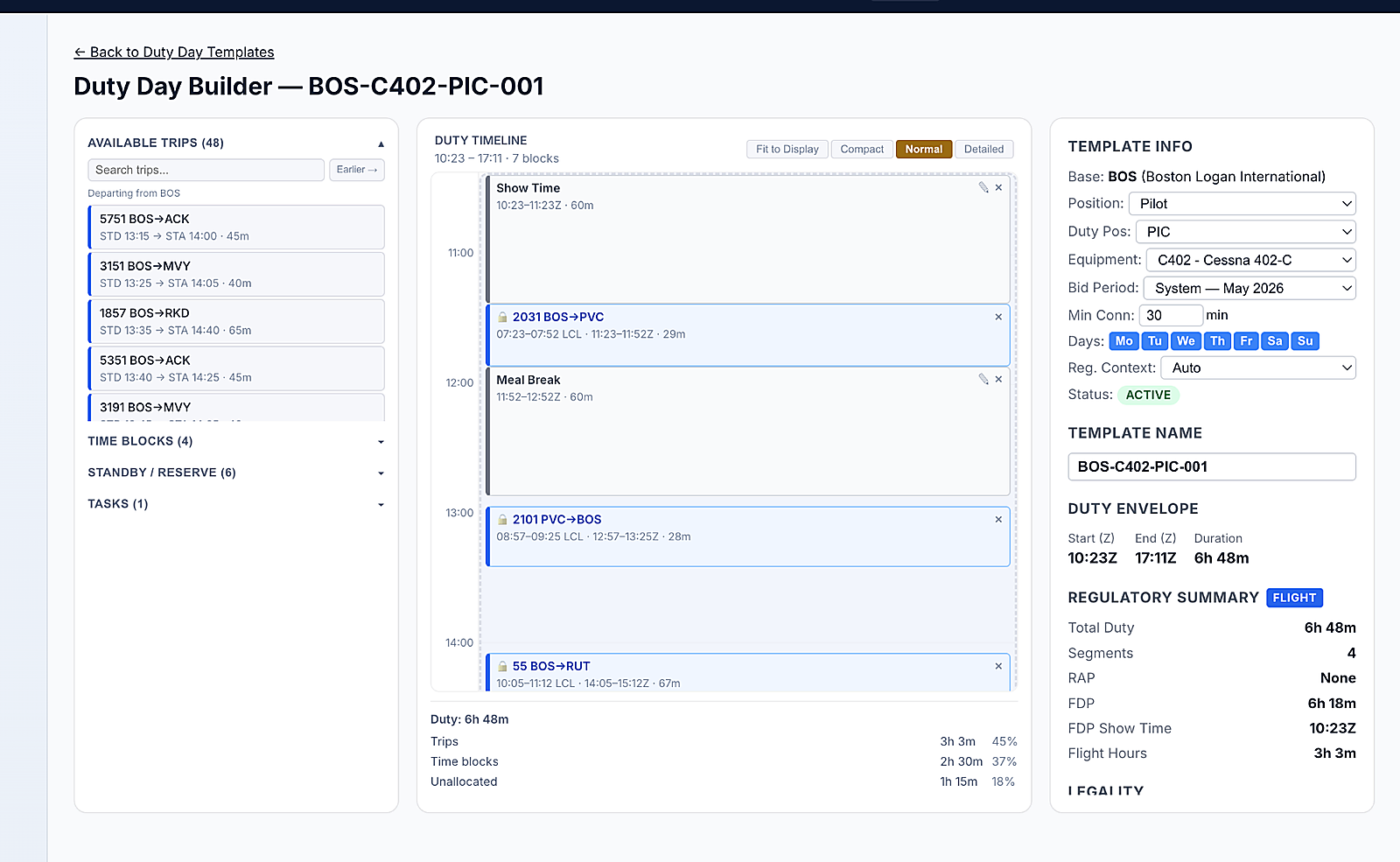Remove the Show Time block

click(x=998, y=187)
